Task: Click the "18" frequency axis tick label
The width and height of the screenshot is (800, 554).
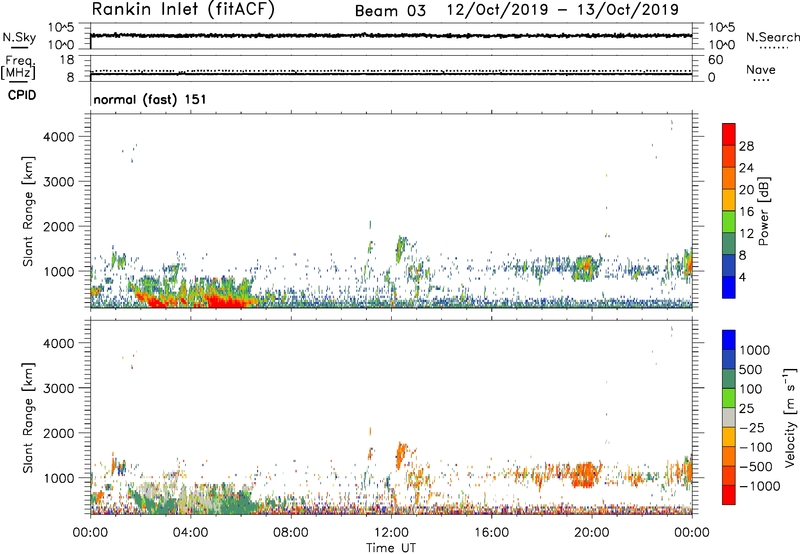Action: [67, 60]
